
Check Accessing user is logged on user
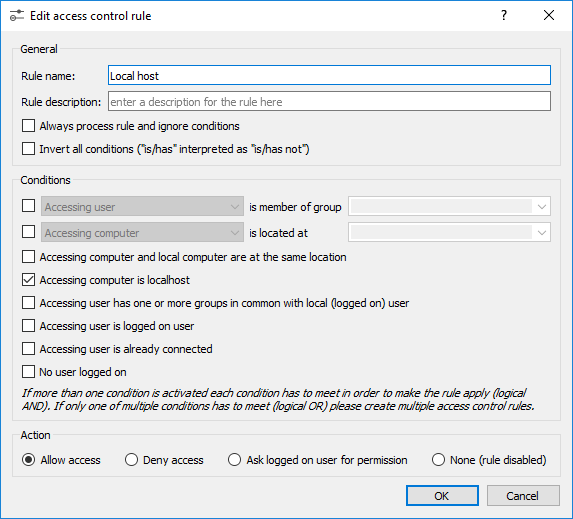[29, 326]
